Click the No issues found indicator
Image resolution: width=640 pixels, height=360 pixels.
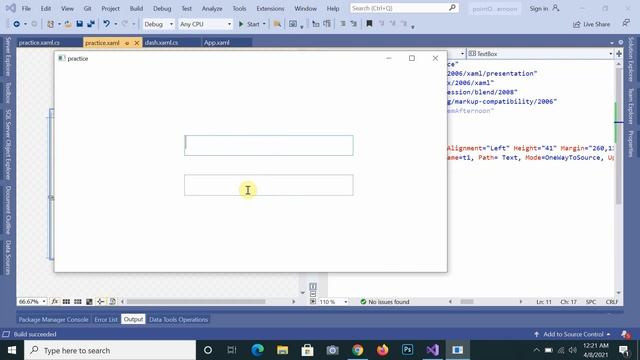pos(384,302)
